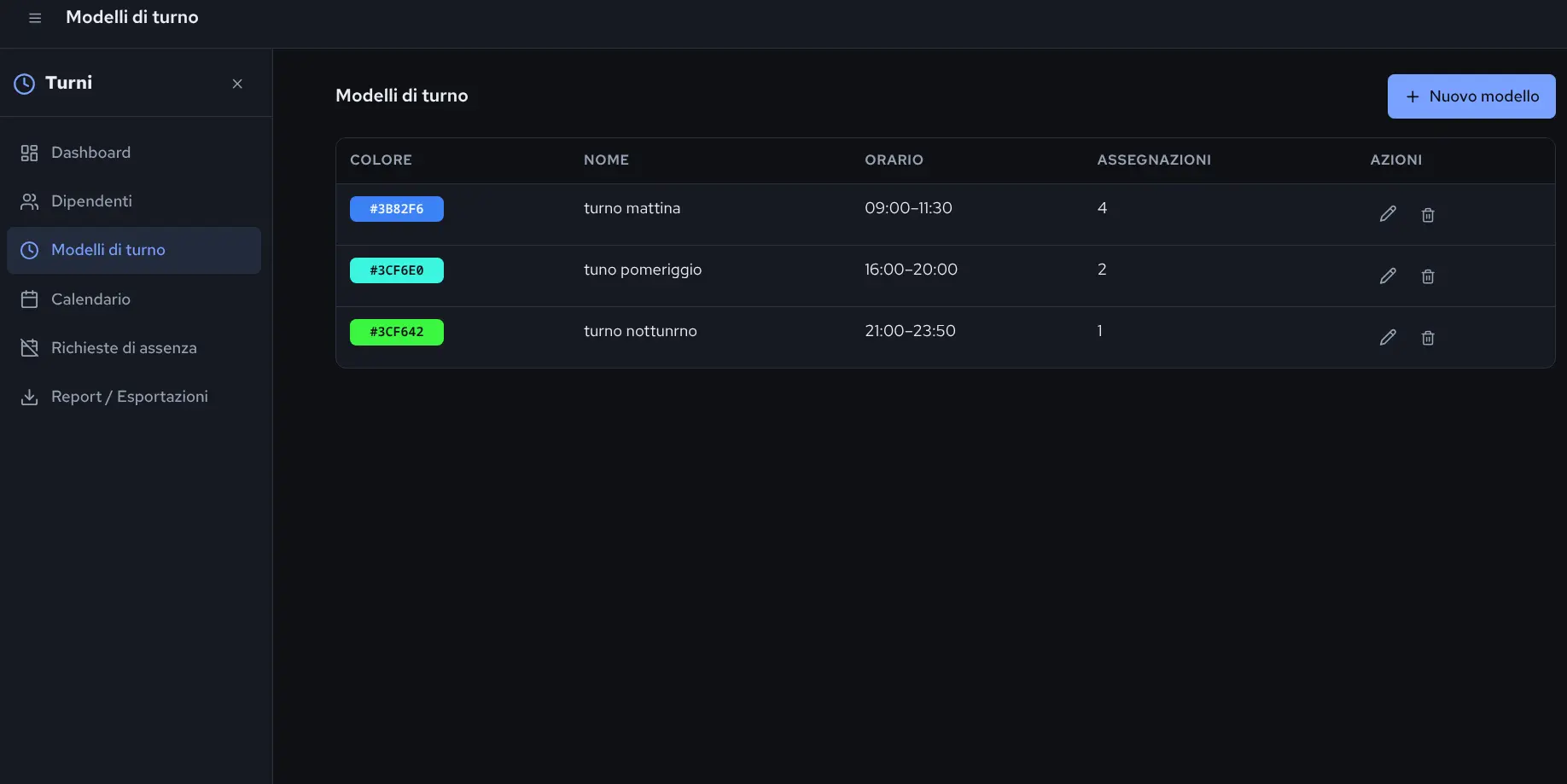Open Richieste di assenza
1567x784 pixels.
coord(134,348)
